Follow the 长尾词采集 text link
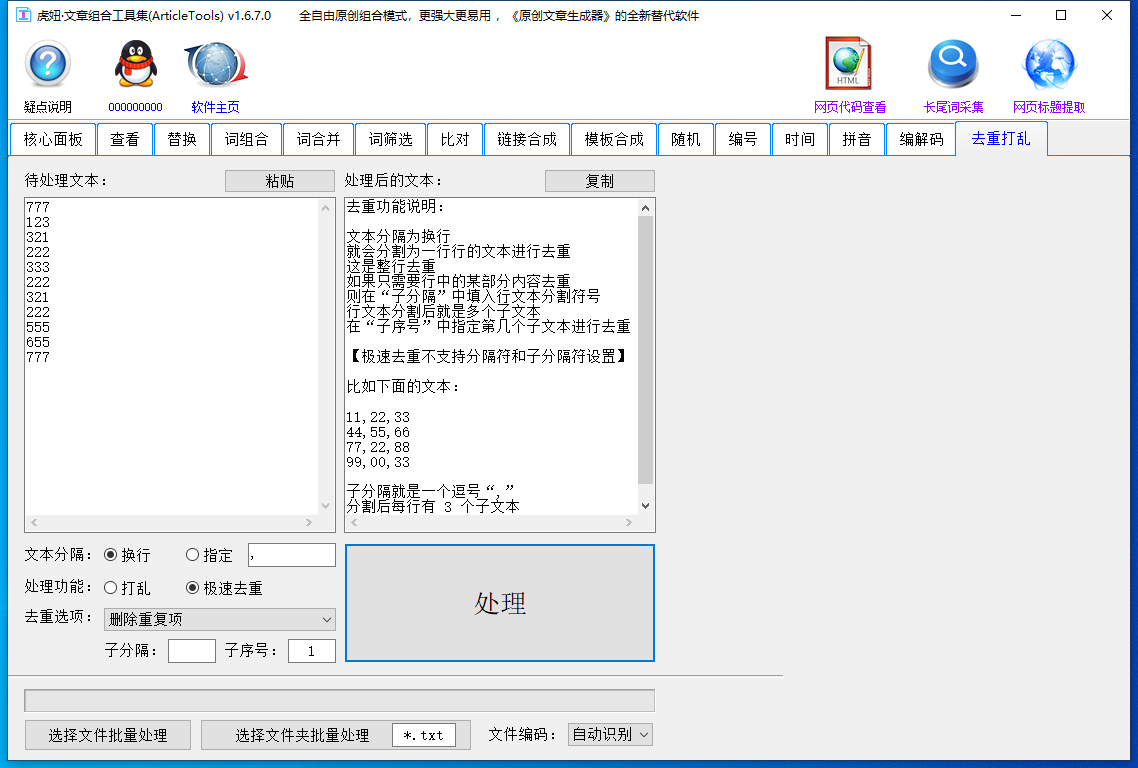 [954, 107]
